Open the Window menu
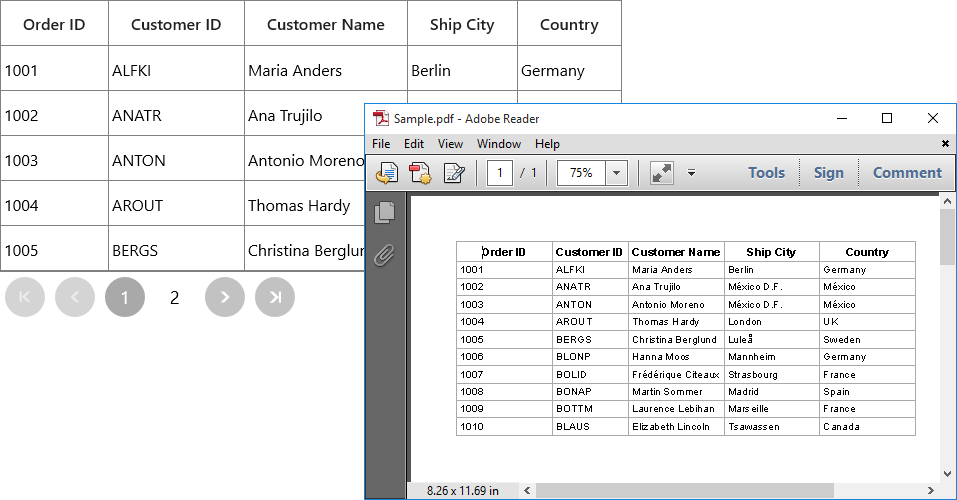Viewport: 957px width, 500px height. tap(499, 143)
